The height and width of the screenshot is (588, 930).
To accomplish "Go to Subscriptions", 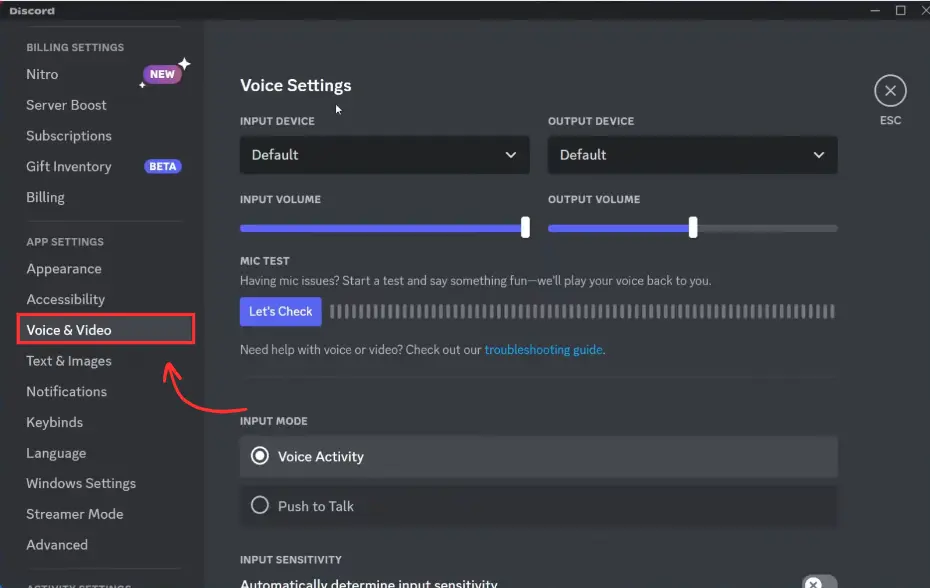I will coord(69,136).
